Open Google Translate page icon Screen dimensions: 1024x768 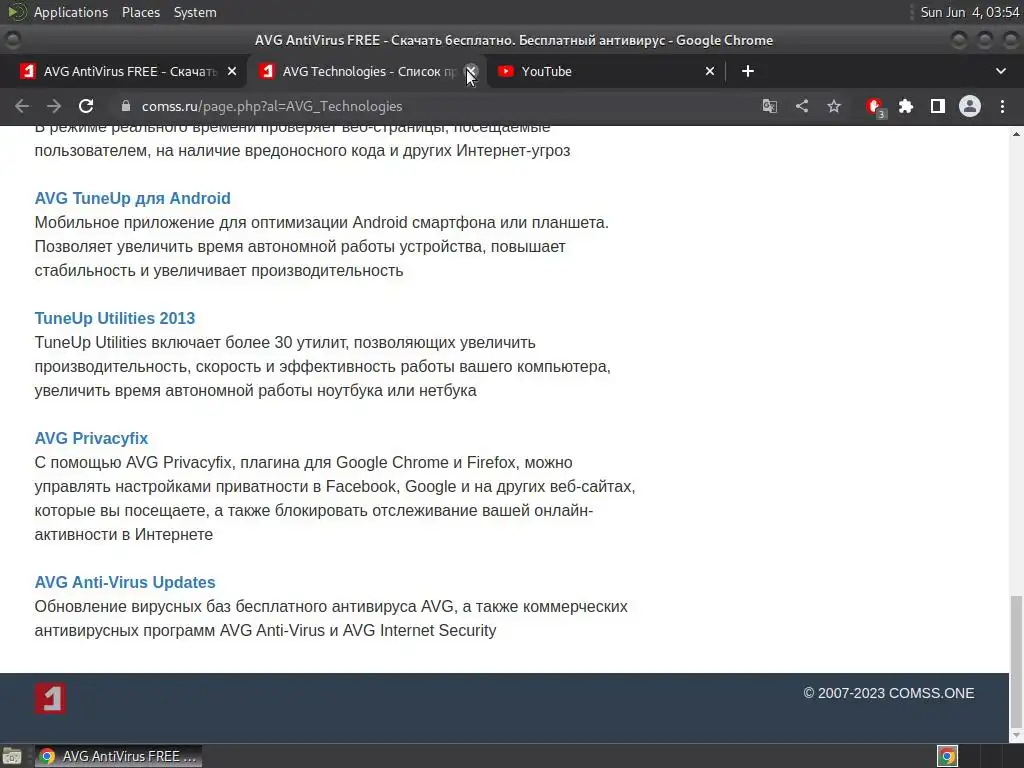click(x=769, y=106)
